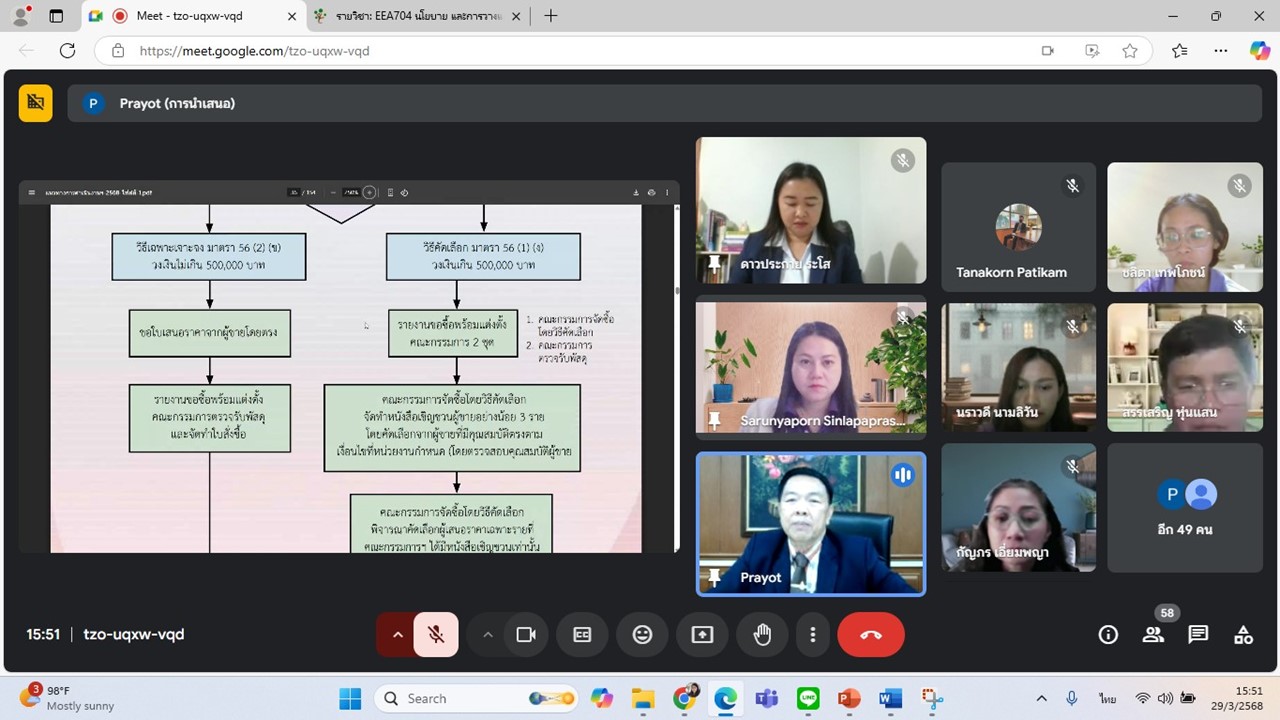Open the weather widget showing 98°F
This screenshot has width=1280, height=720.
pos(68,698)
